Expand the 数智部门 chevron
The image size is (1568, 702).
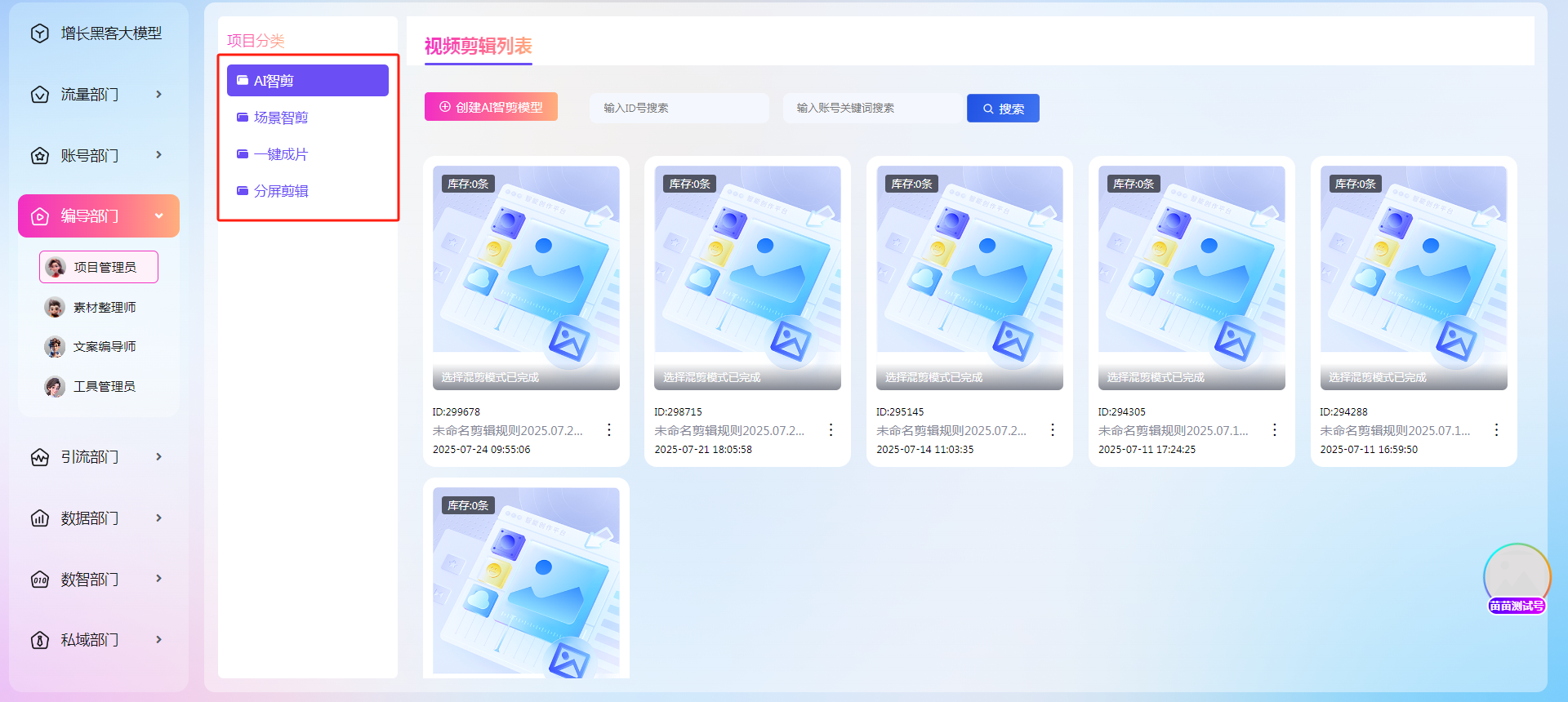coord(158,579)
